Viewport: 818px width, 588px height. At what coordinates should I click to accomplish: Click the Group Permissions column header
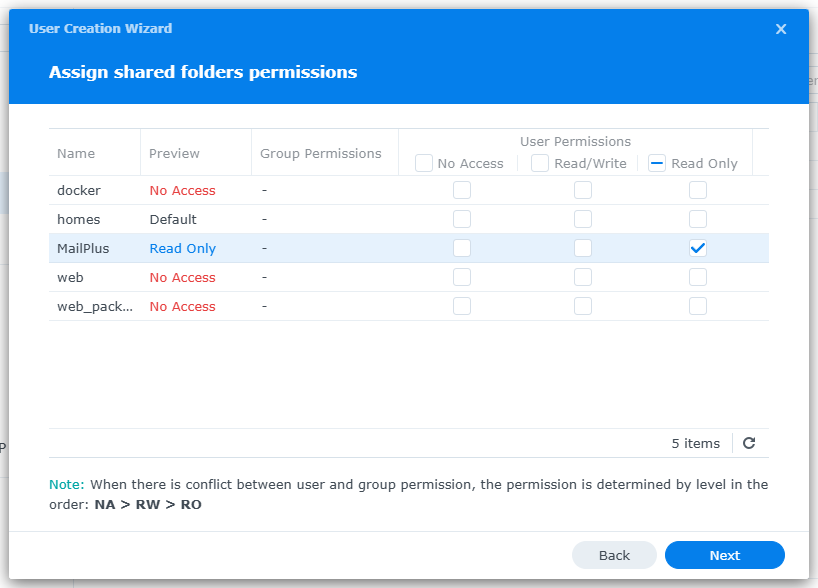[x=321, y=153]
